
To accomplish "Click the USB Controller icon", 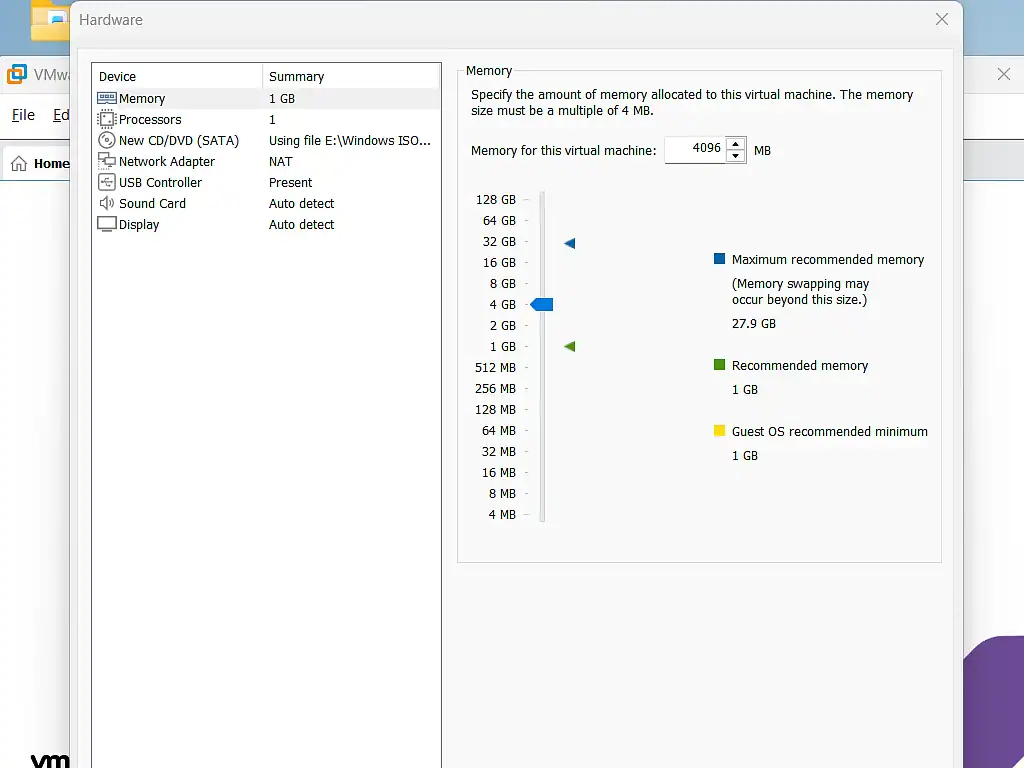I will (108, 182).
